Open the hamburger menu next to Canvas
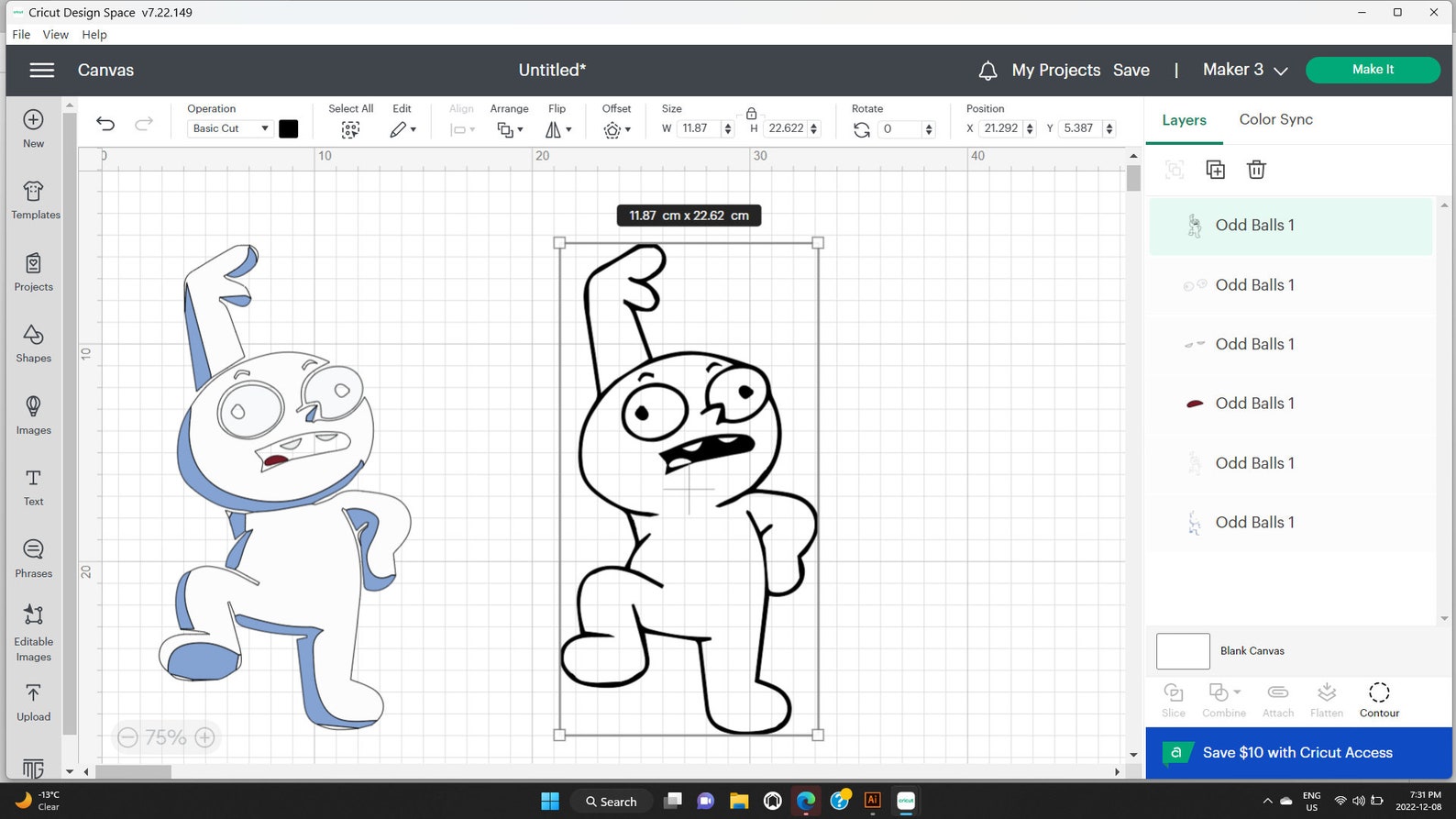1456x819 pixels. [x=42, y=71]
